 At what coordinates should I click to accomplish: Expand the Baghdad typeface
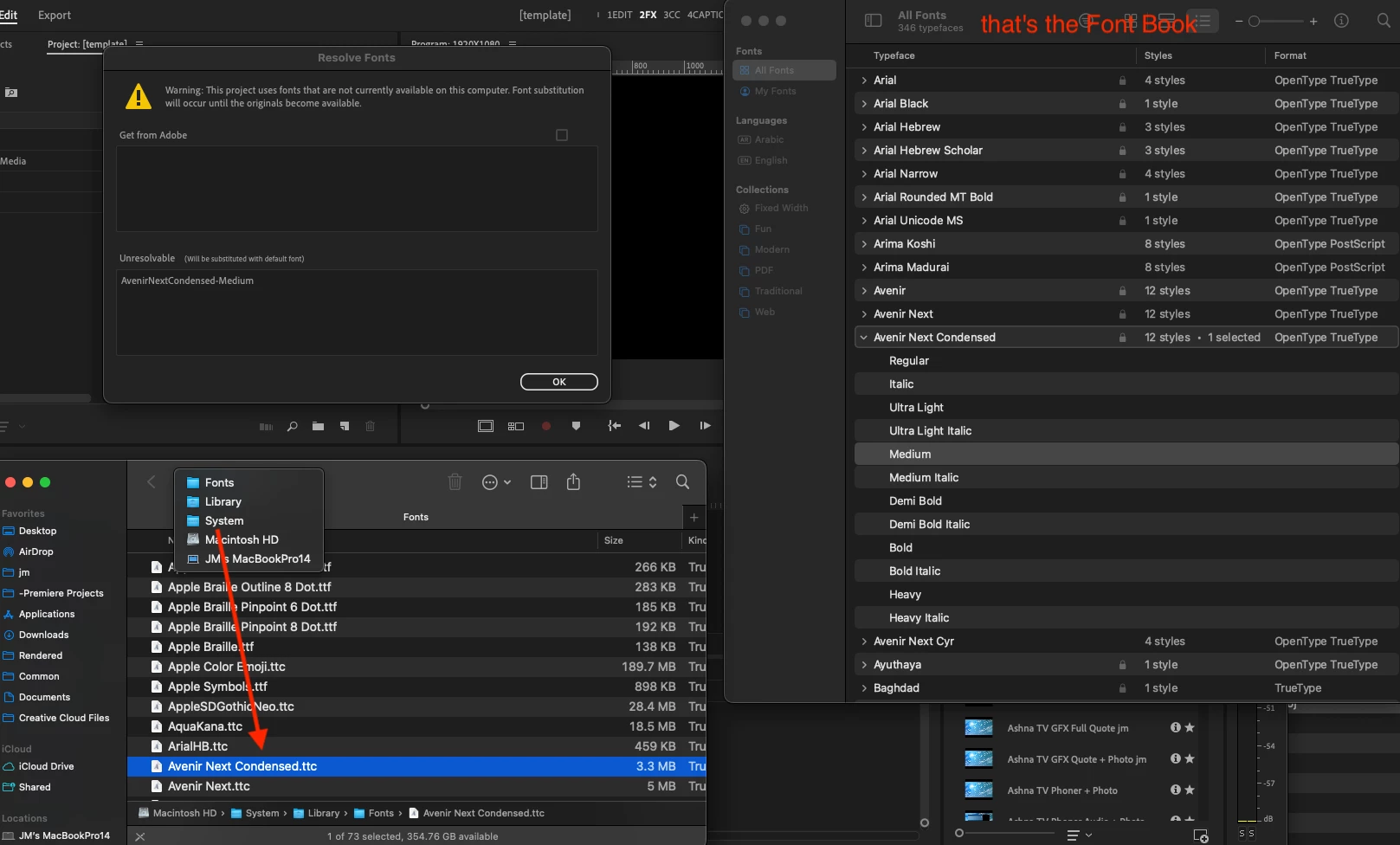coord(864,688)
